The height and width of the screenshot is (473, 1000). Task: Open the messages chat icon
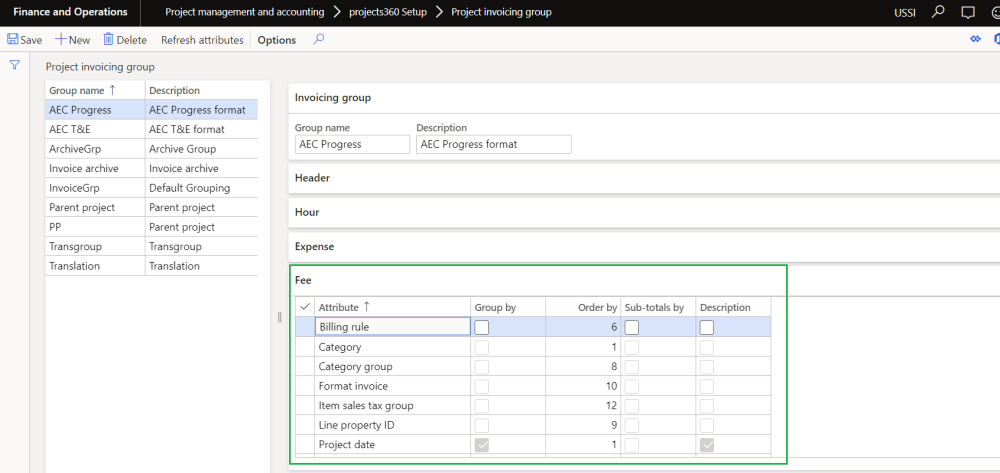click(x=967, y=12)
